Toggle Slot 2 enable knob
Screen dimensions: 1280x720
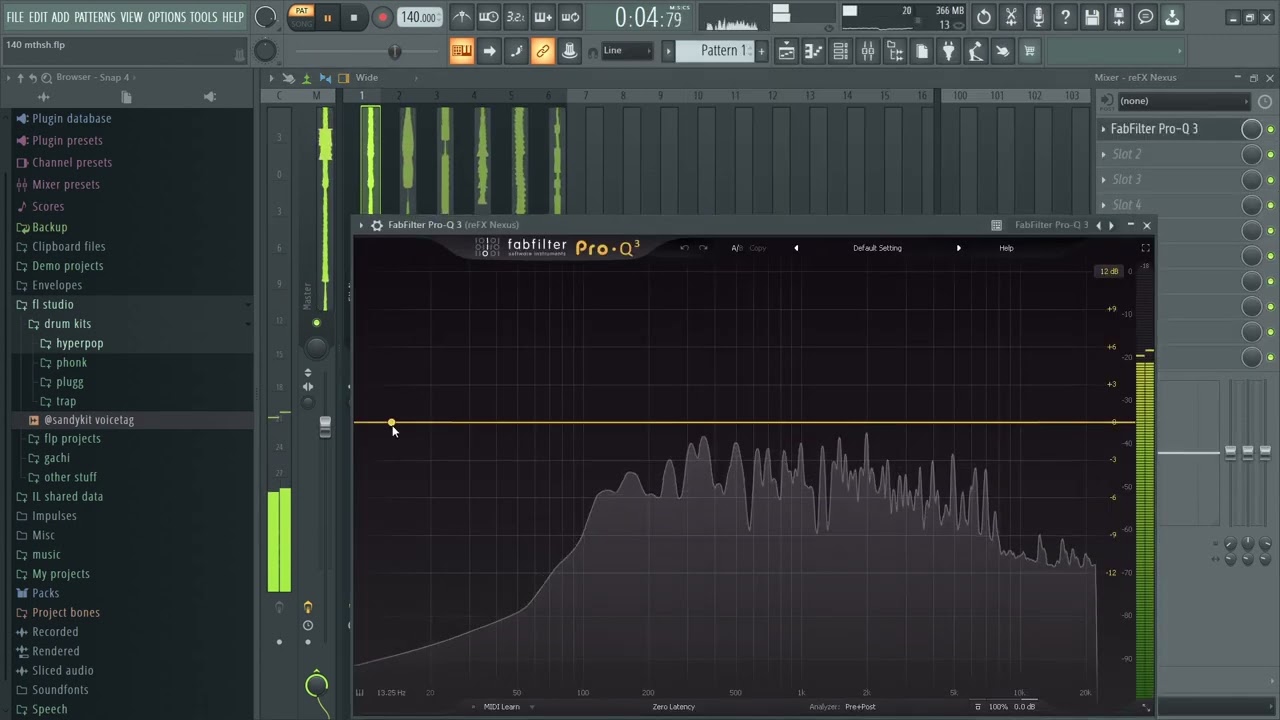point(1251,154)
